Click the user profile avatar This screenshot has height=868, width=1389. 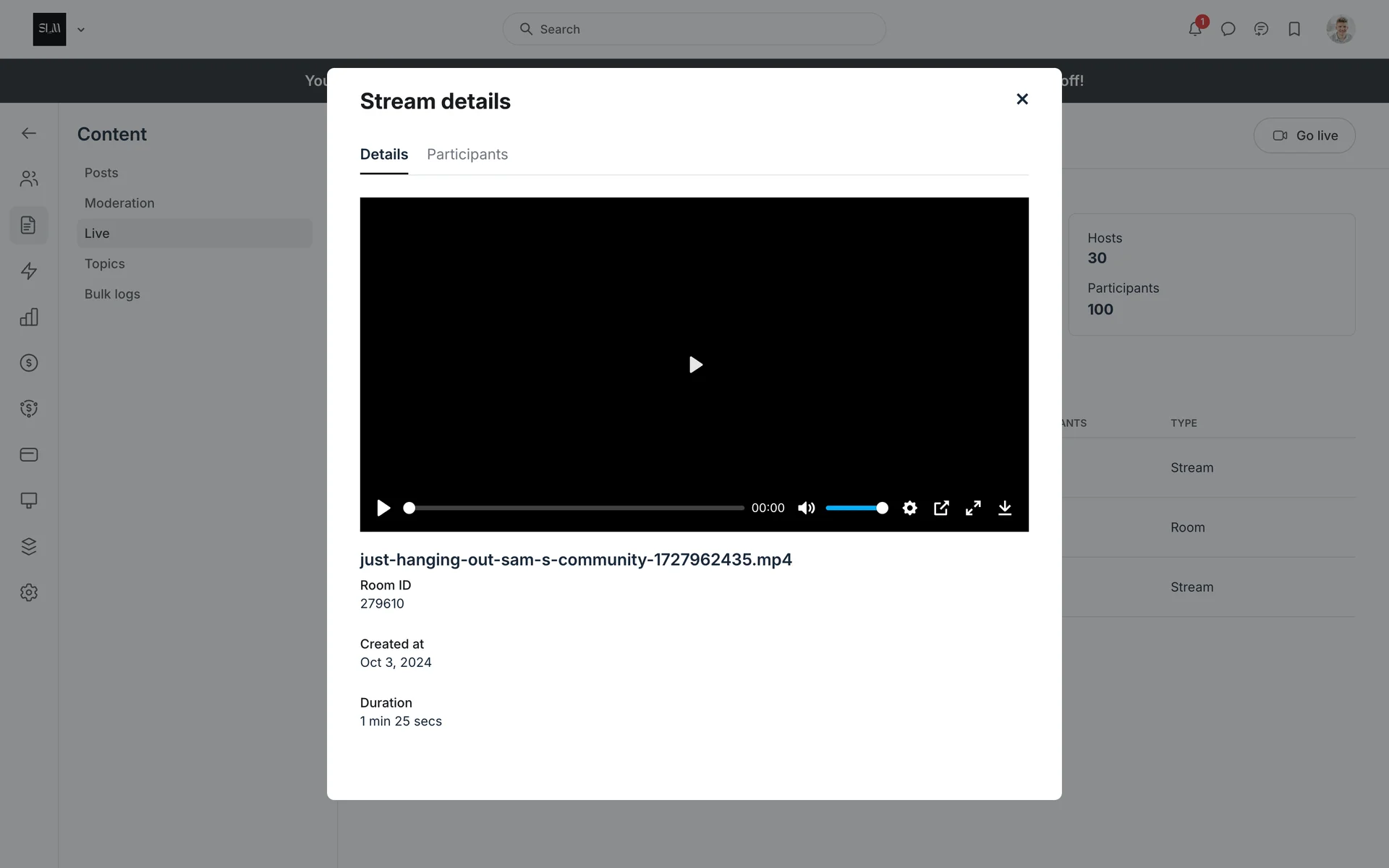[x=1341, y=29]
